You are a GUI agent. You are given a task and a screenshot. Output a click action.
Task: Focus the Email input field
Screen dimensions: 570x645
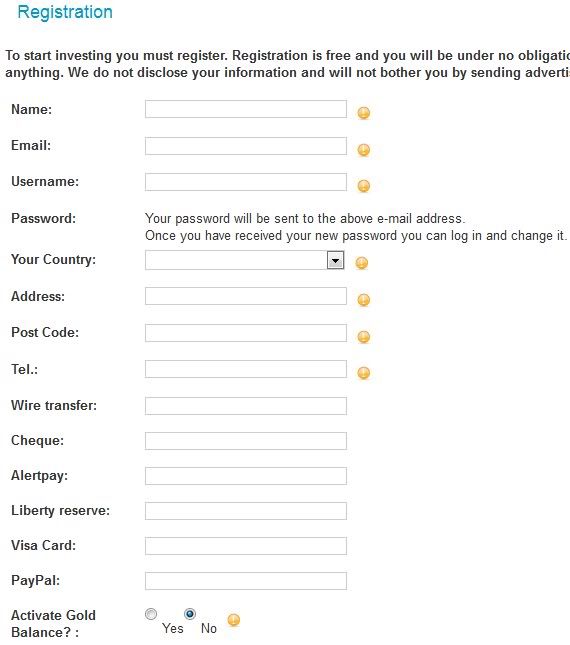click(x=246, y=146)
